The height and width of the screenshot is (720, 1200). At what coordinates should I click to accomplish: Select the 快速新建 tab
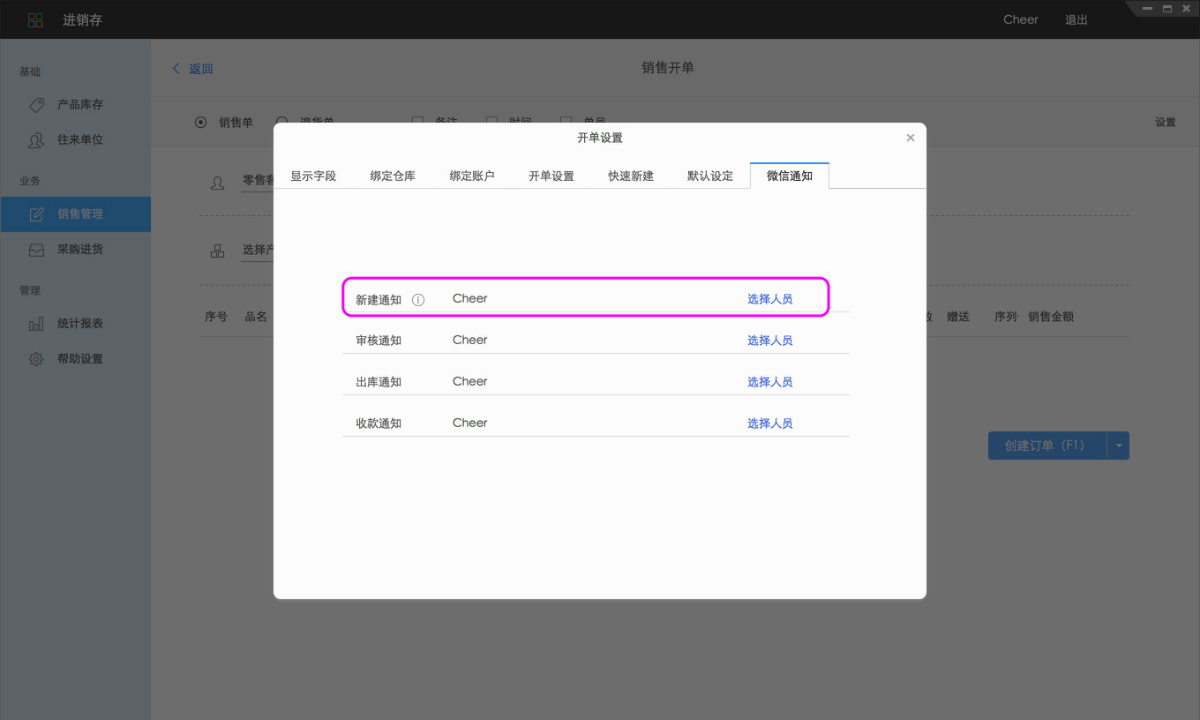(631, 176)
